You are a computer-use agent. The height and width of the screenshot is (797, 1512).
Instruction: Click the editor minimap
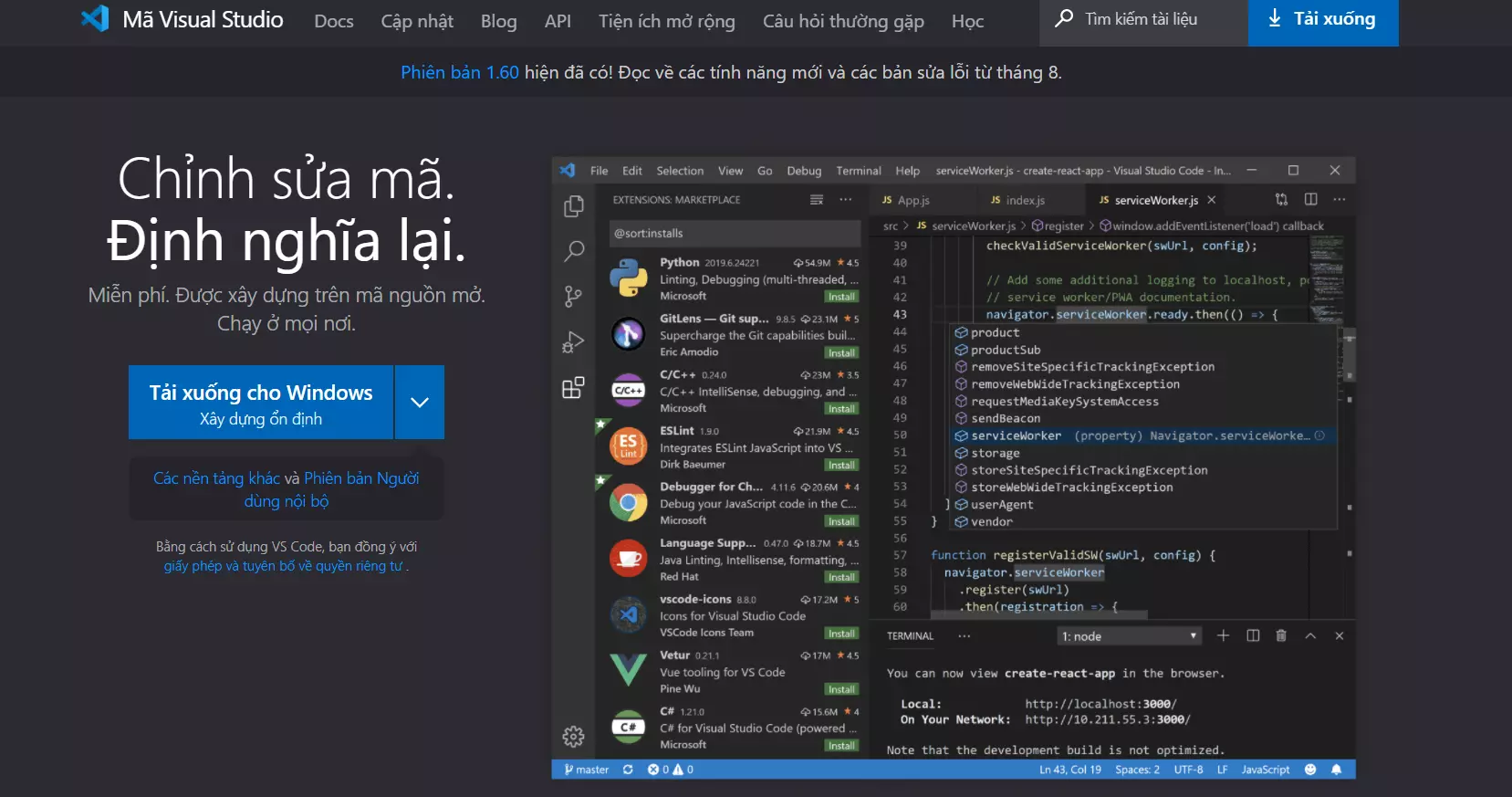pos(1326,279)
